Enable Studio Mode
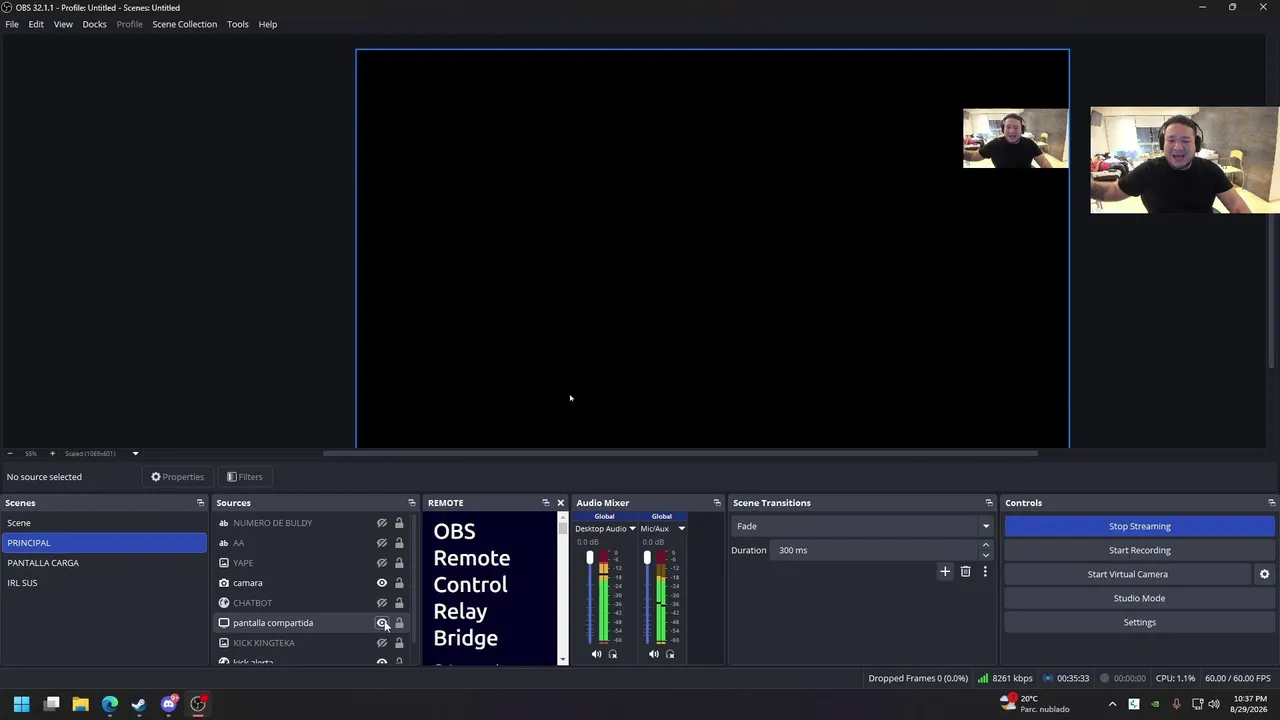Viewport: 1280px width, 720px height. coord(1139,598)
